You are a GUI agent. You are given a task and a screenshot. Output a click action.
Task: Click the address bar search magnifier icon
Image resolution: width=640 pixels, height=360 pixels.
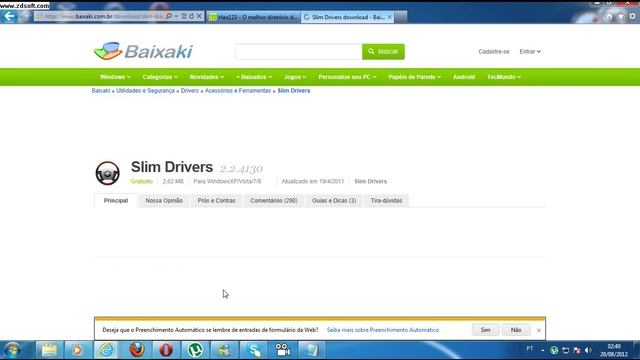coord(169,16)
